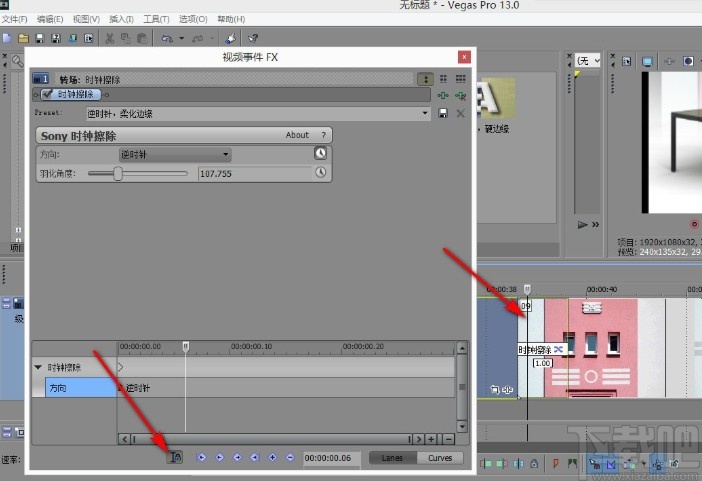Click the Redo arrow icon
The width and height of the screenshot is (702, 481).
tap(197, 39)
